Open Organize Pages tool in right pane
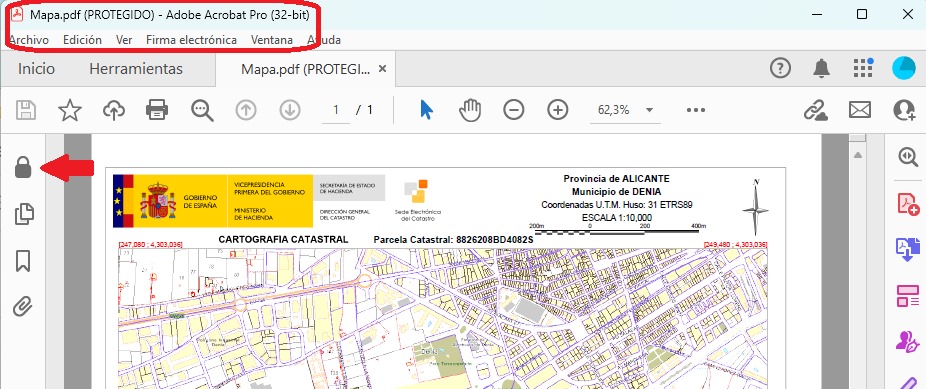Screen dimensions: 926x389 (x=908, y=295)
